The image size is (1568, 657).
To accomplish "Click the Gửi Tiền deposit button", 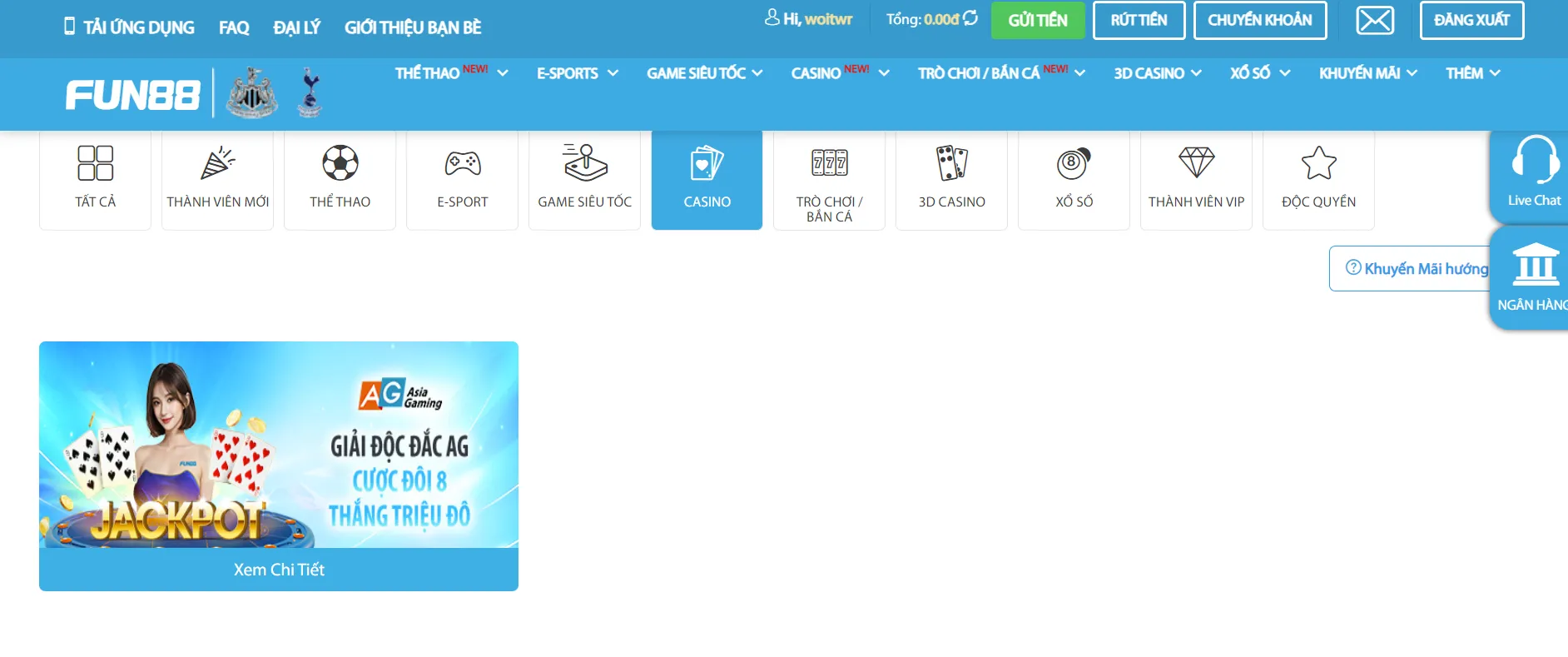I will pos(1038,20).
